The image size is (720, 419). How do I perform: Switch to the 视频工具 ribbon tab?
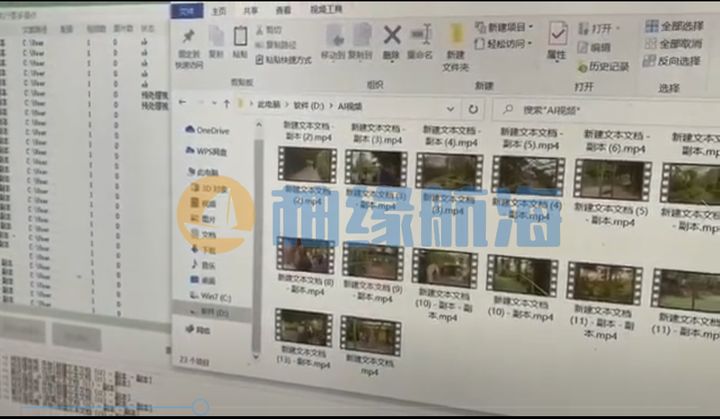(326, 9)
